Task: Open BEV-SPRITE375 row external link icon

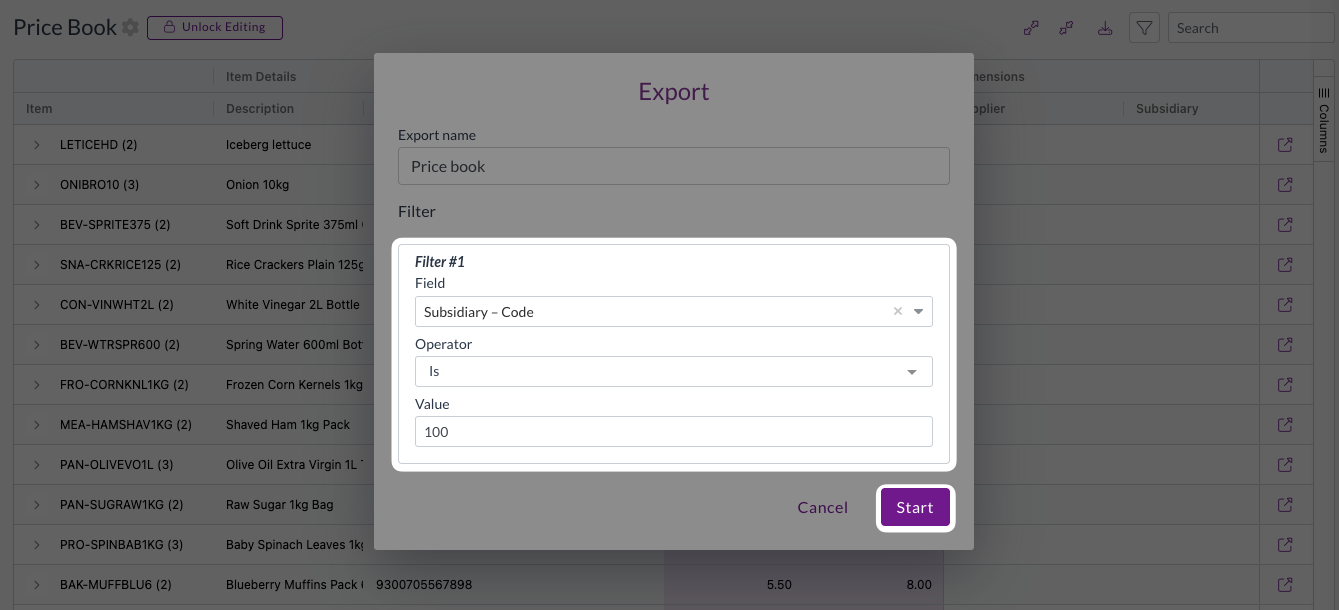Action: click(x=1285, y=225)
